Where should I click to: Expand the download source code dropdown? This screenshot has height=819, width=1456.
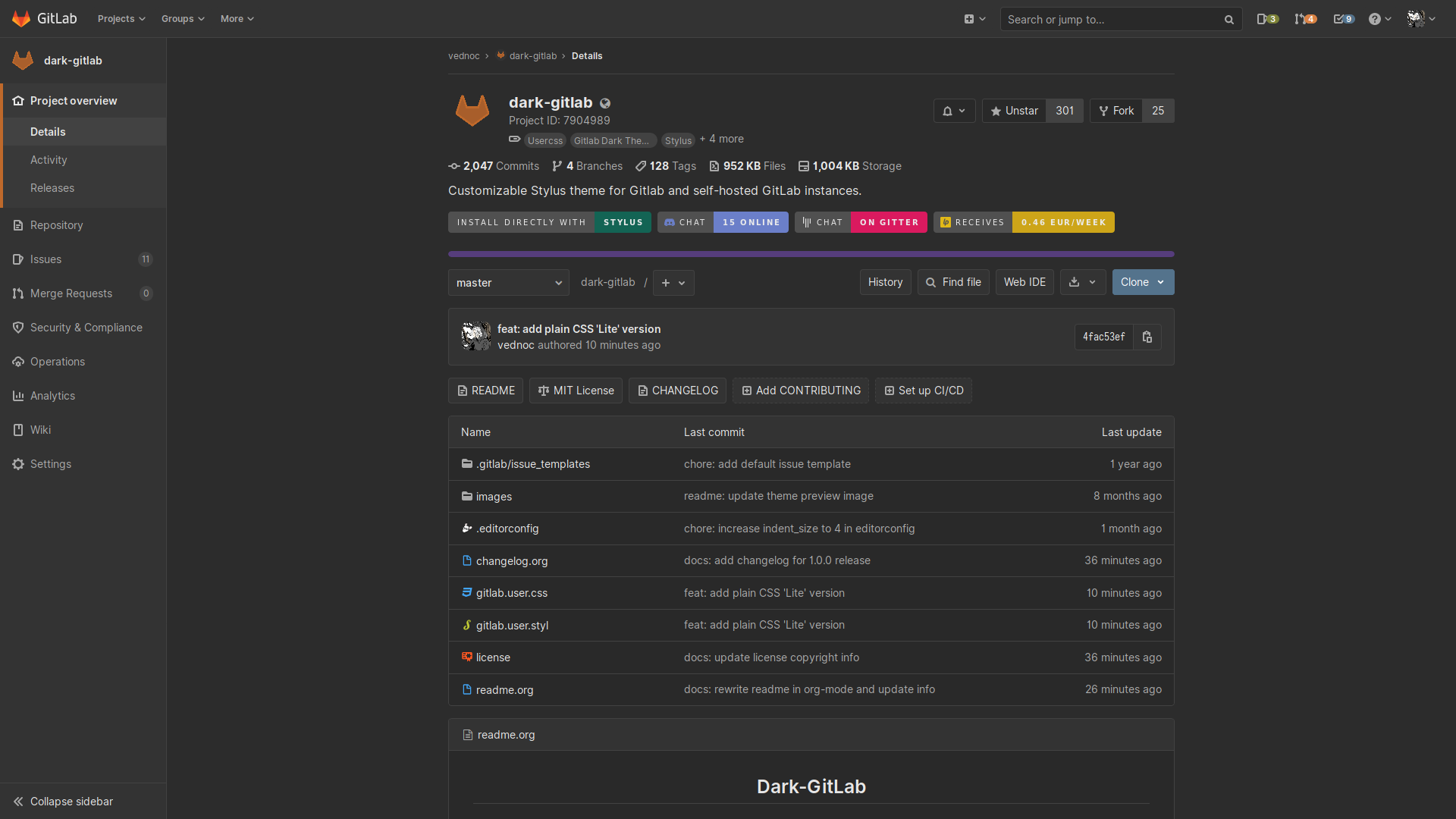pos(1083,282)
